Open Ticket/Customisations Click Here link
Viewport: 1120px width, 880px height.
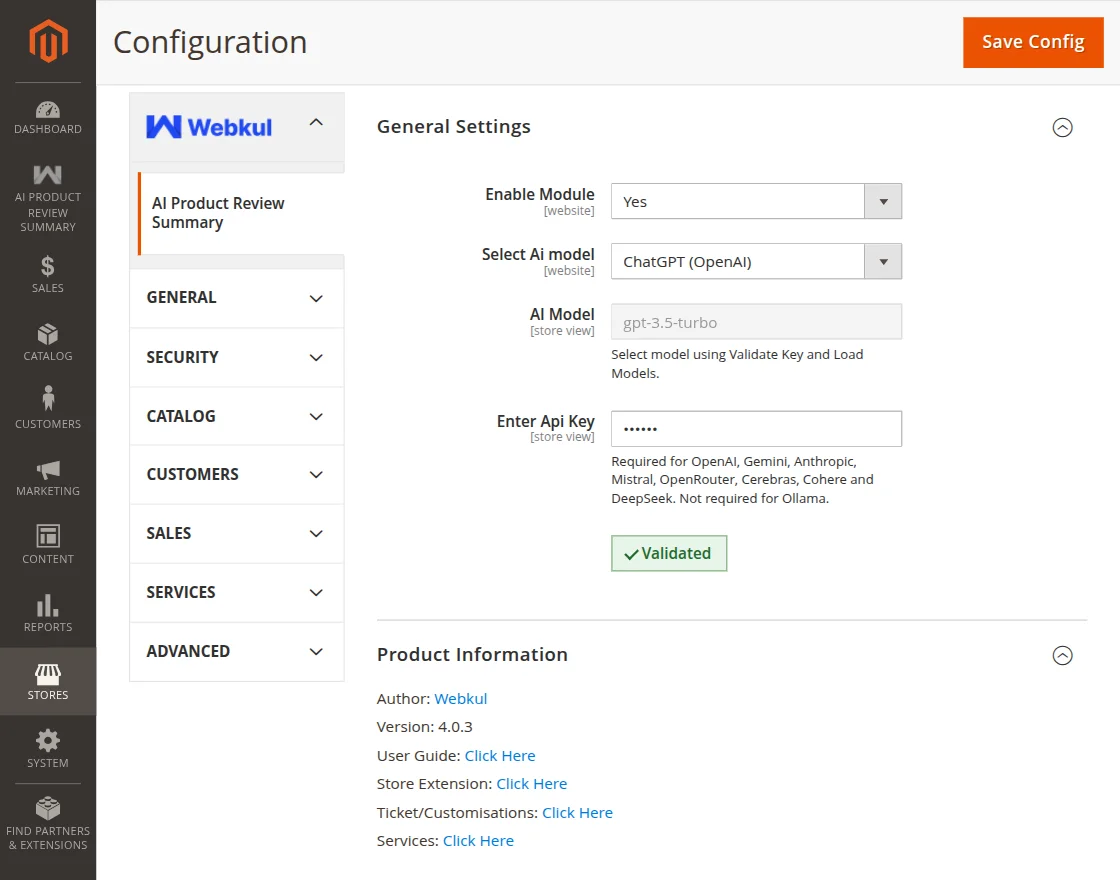(577, 813)
